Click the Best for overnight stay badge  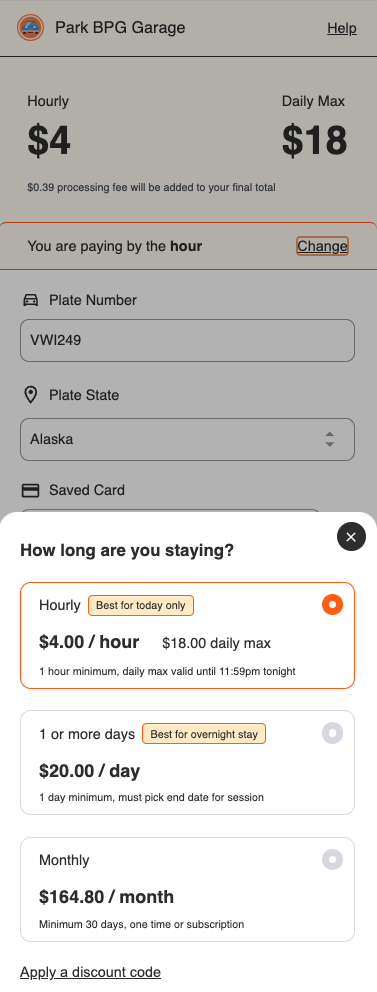[204, 734]
